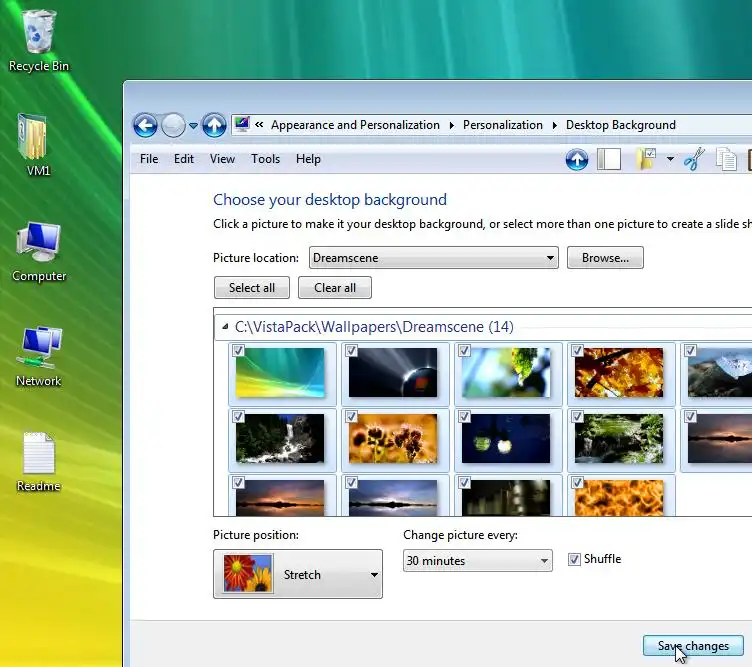Open the Edit menu
Viewport: 752px width, 667px height.
(x=184, y=159)
